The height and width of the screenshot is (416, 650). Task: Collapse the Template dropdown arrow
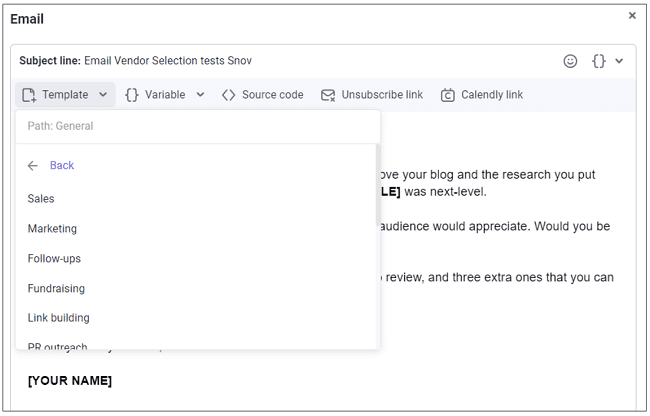(x=103, y=95)
